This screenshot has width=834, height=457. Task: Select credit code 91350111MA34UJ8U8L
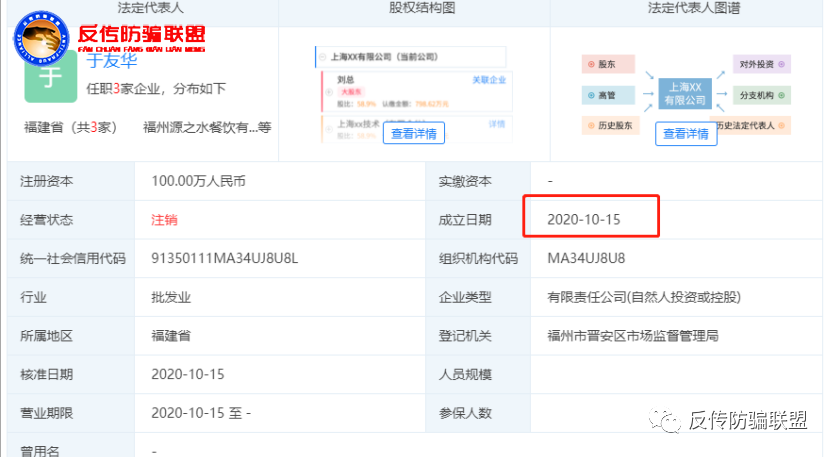point(224,258)
